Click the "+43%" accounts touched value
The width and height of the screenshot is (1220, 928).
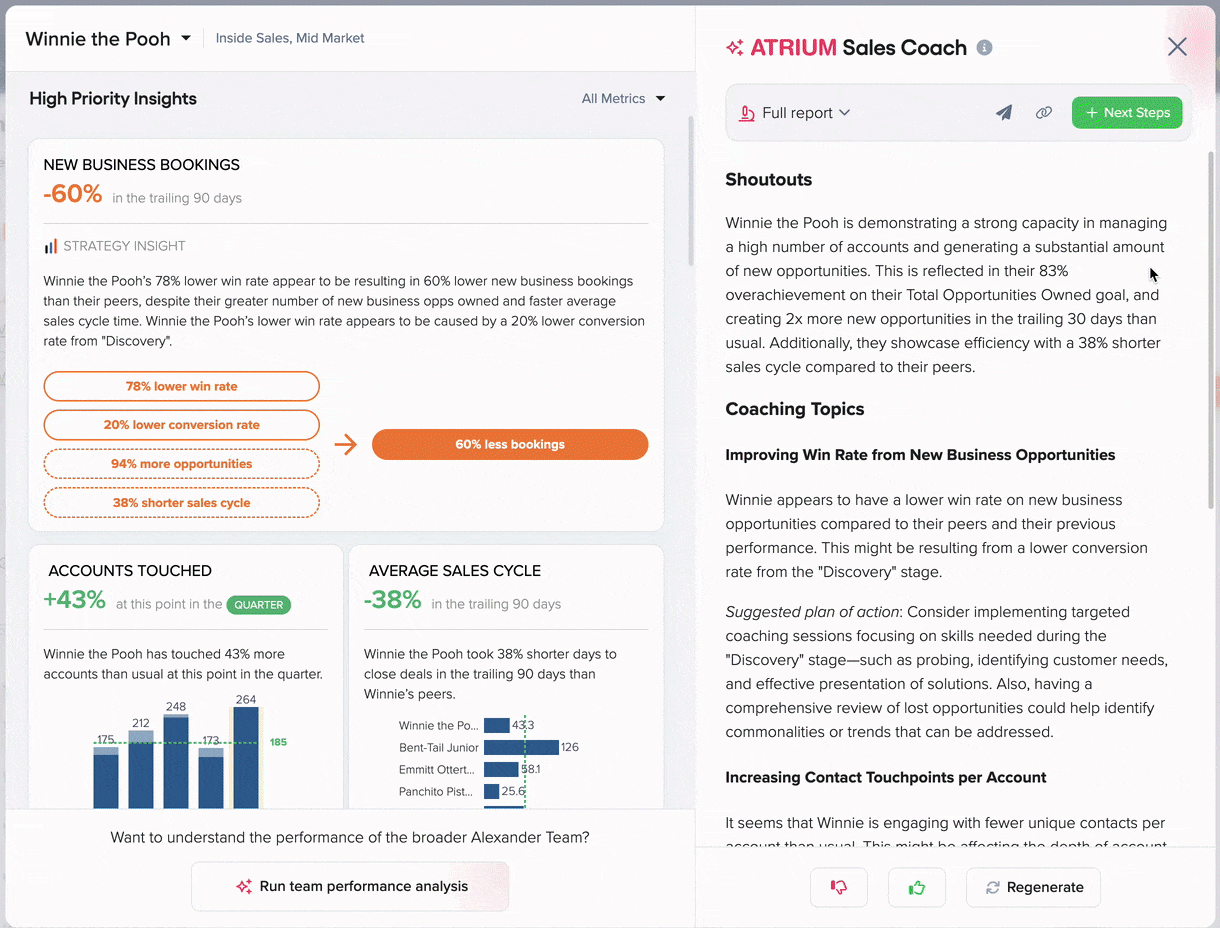pyautogui.click(x=75, y=600)
